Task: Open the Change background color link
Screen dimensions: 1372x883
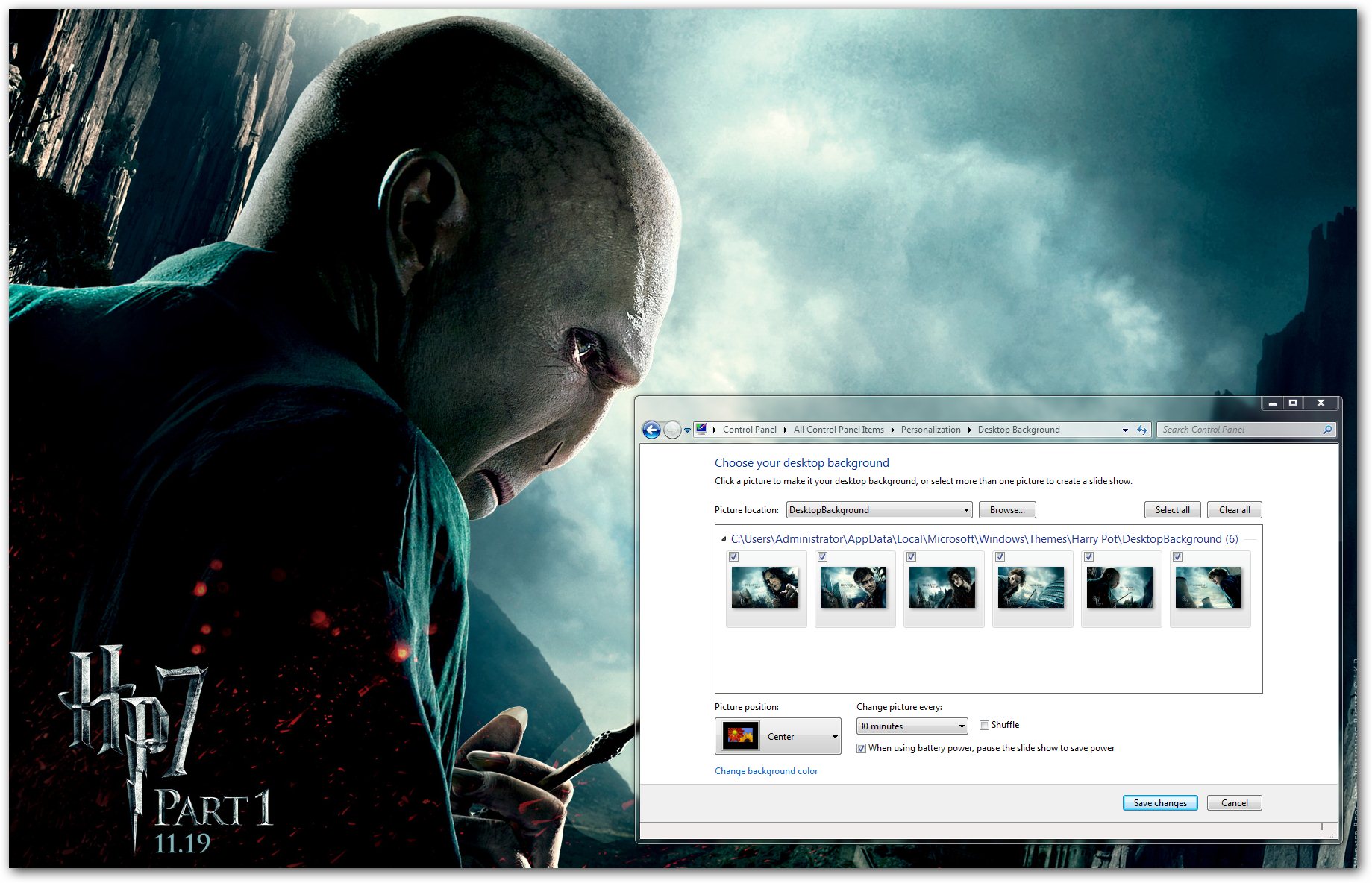Action: coord(766,771)
